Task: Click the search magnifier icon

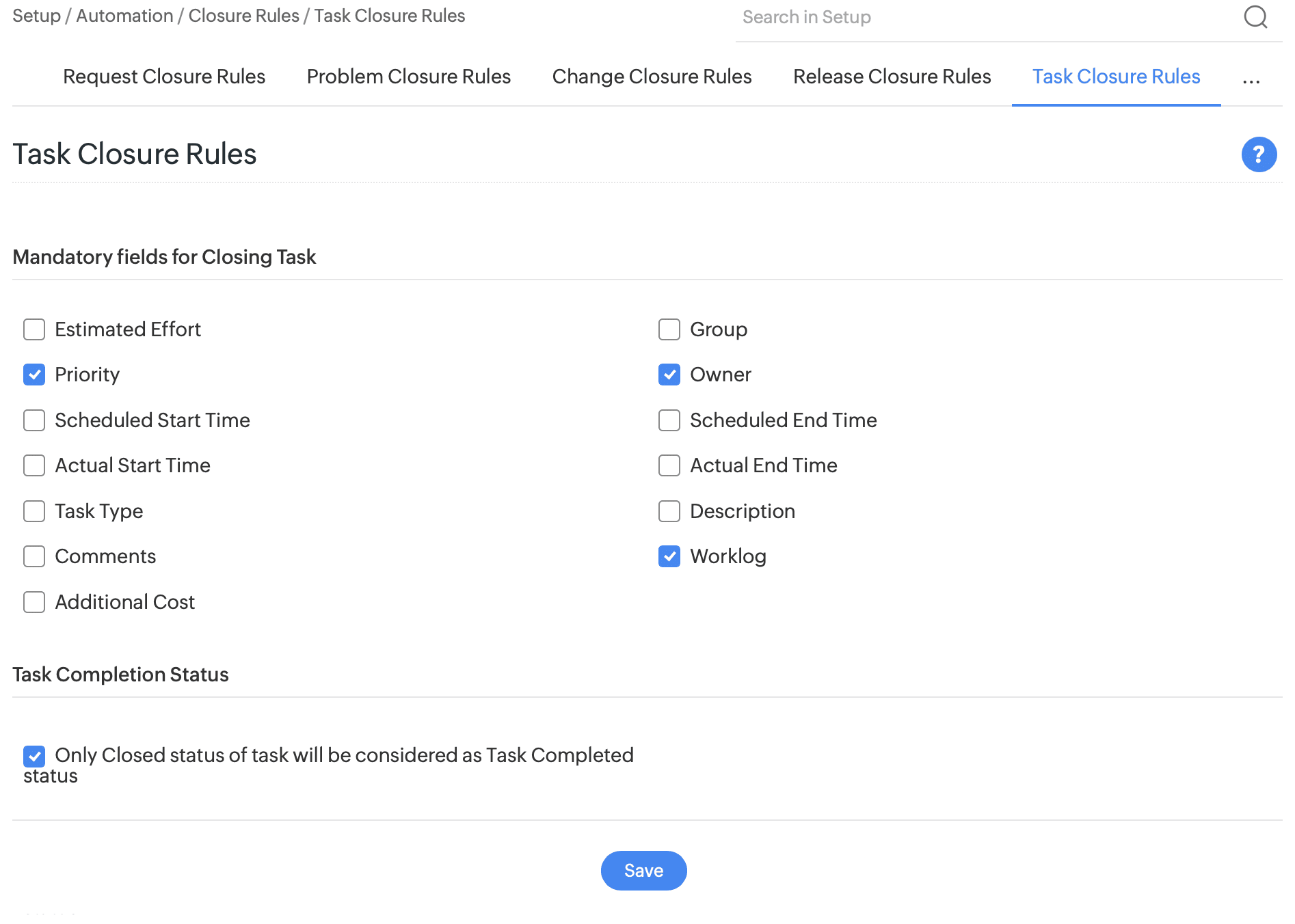Action: pos(1255,17)
